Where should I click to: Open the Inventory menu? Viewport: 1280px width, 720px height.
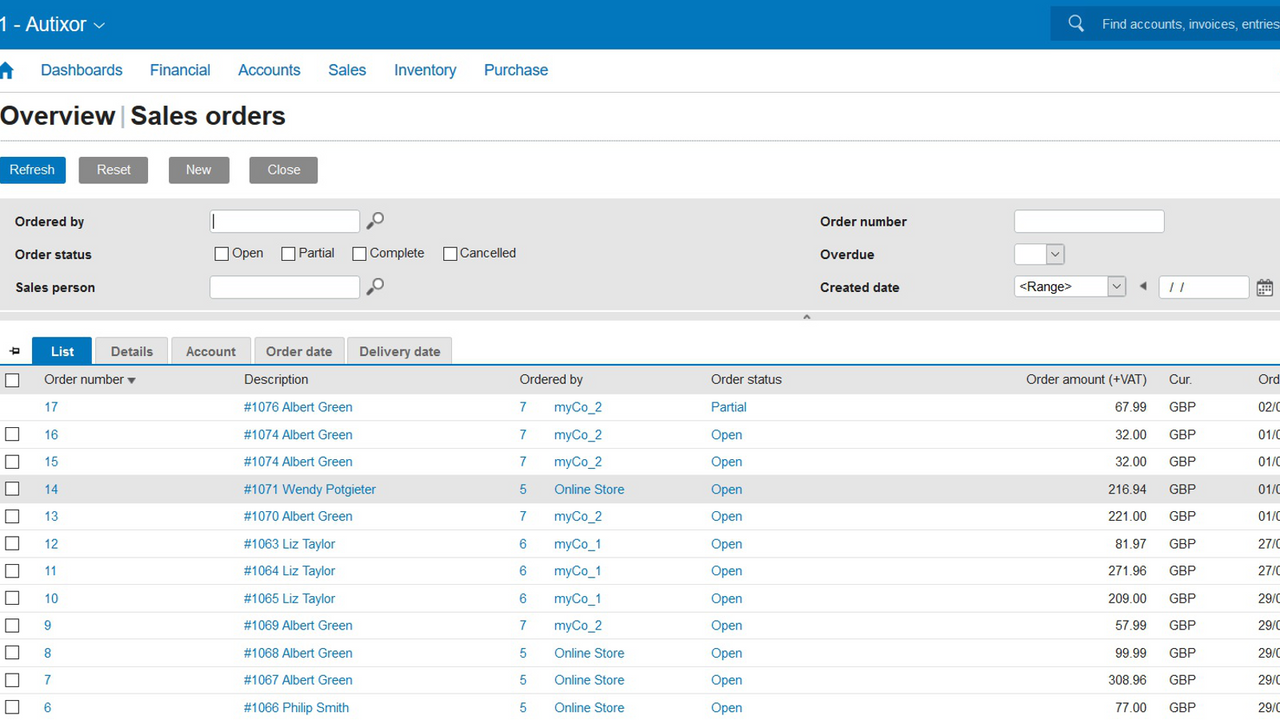(x=425, y=70)
